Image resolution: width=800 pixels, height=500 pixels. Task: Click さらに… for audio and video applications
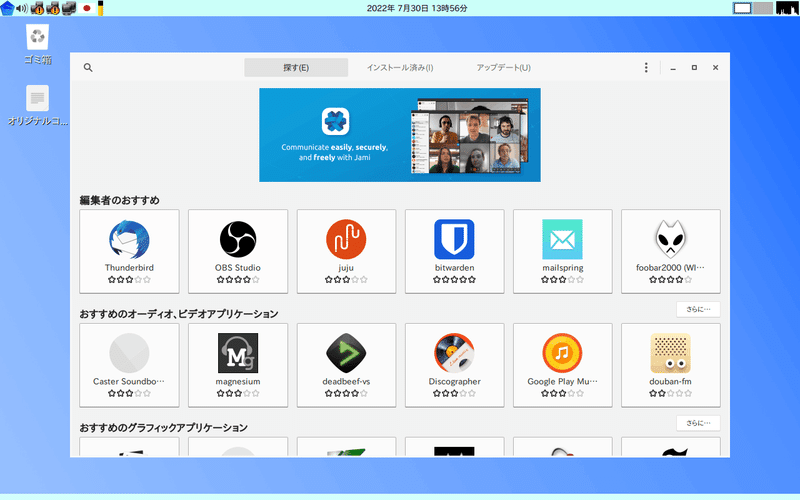coord(698,309)
